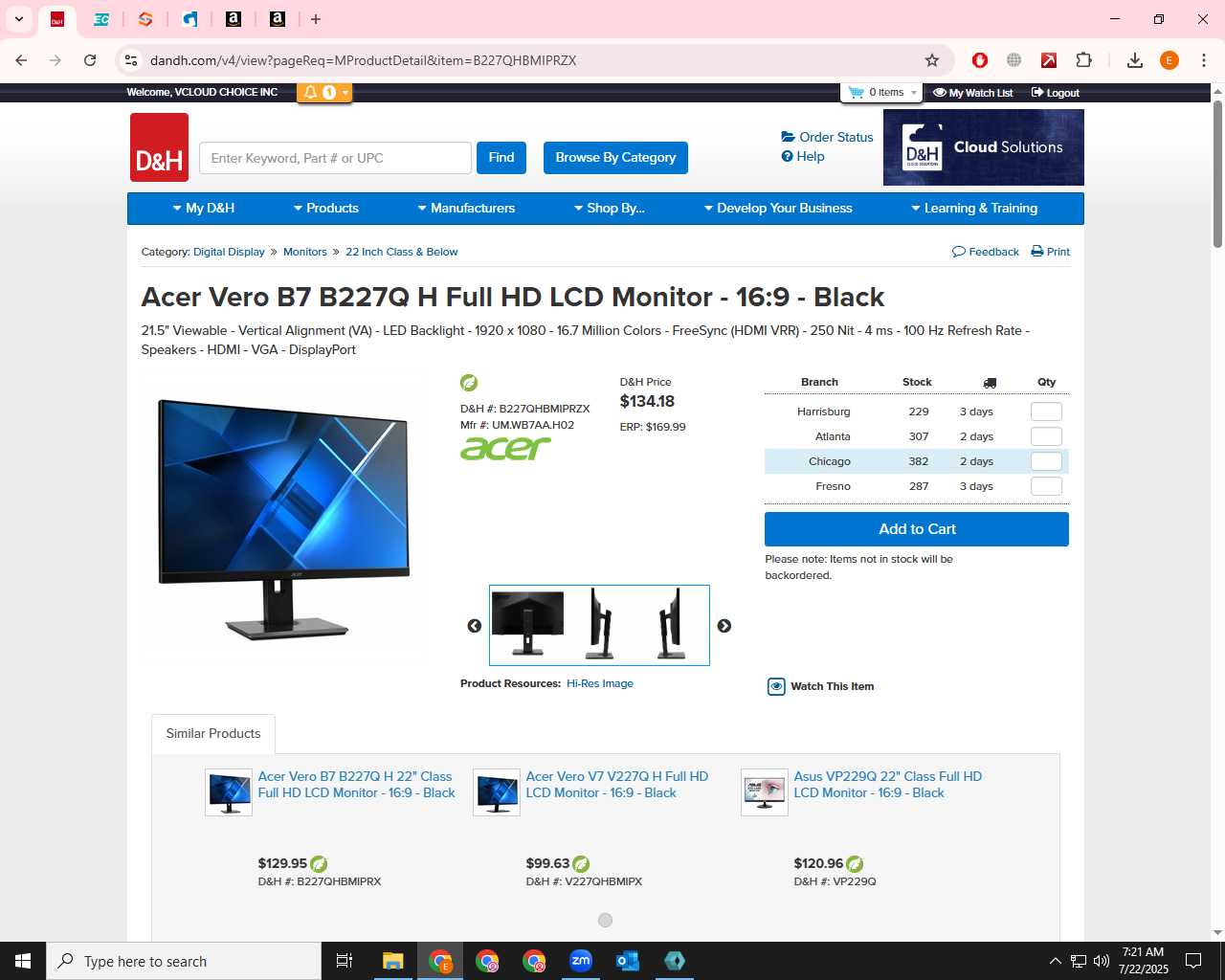
Task: Click the Feedback link
Action: pos(986,252)
